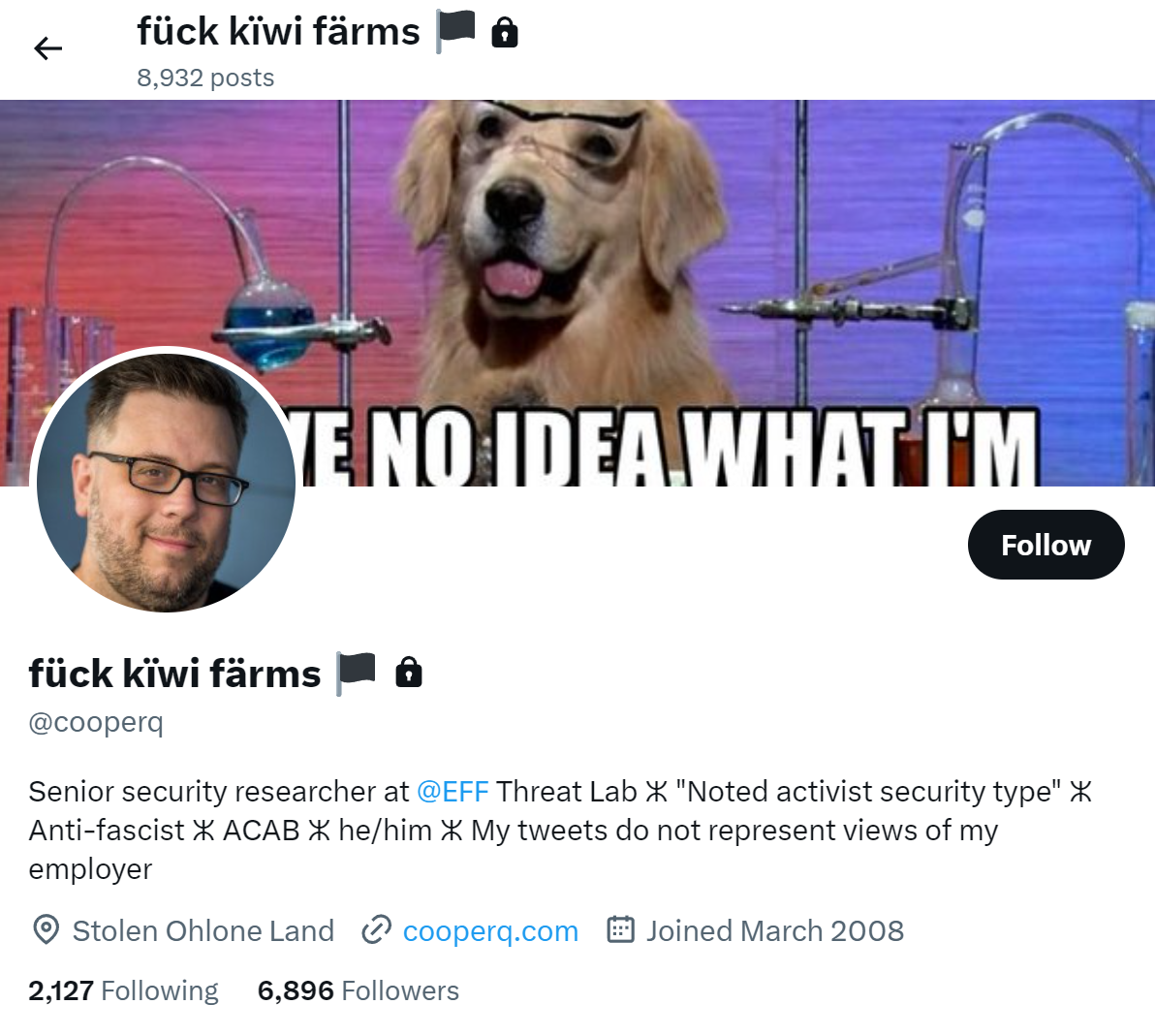Image resolution: width=1155 pixels, height=1036 pixels.
Task: Click the header profile name title
Action: 278,32
